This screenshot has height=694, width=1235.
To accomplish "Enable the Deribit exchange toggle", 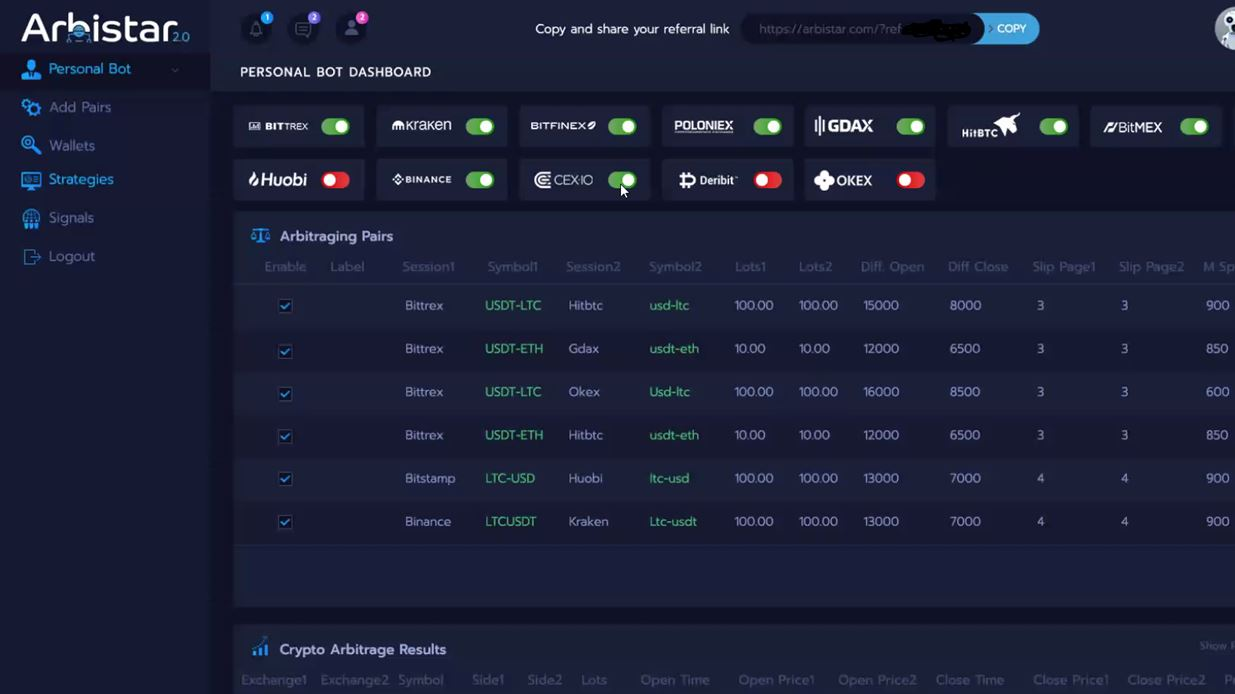I will 767,180.
